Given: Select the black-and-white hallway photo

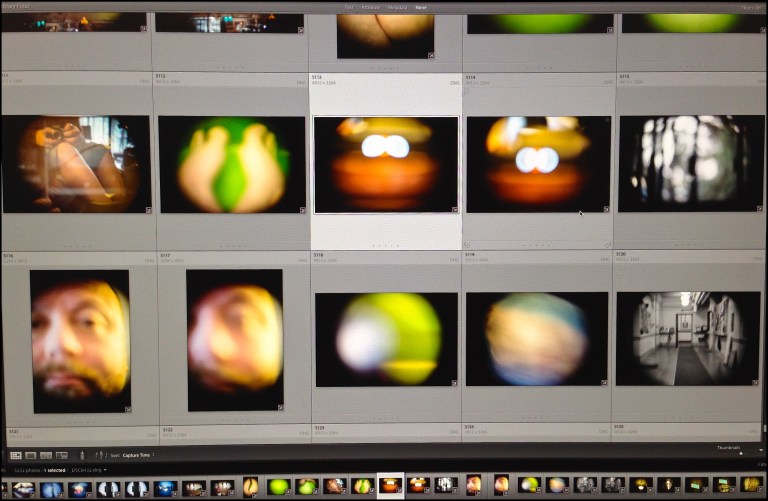Looking at the screenshot, I should [688, 338].
